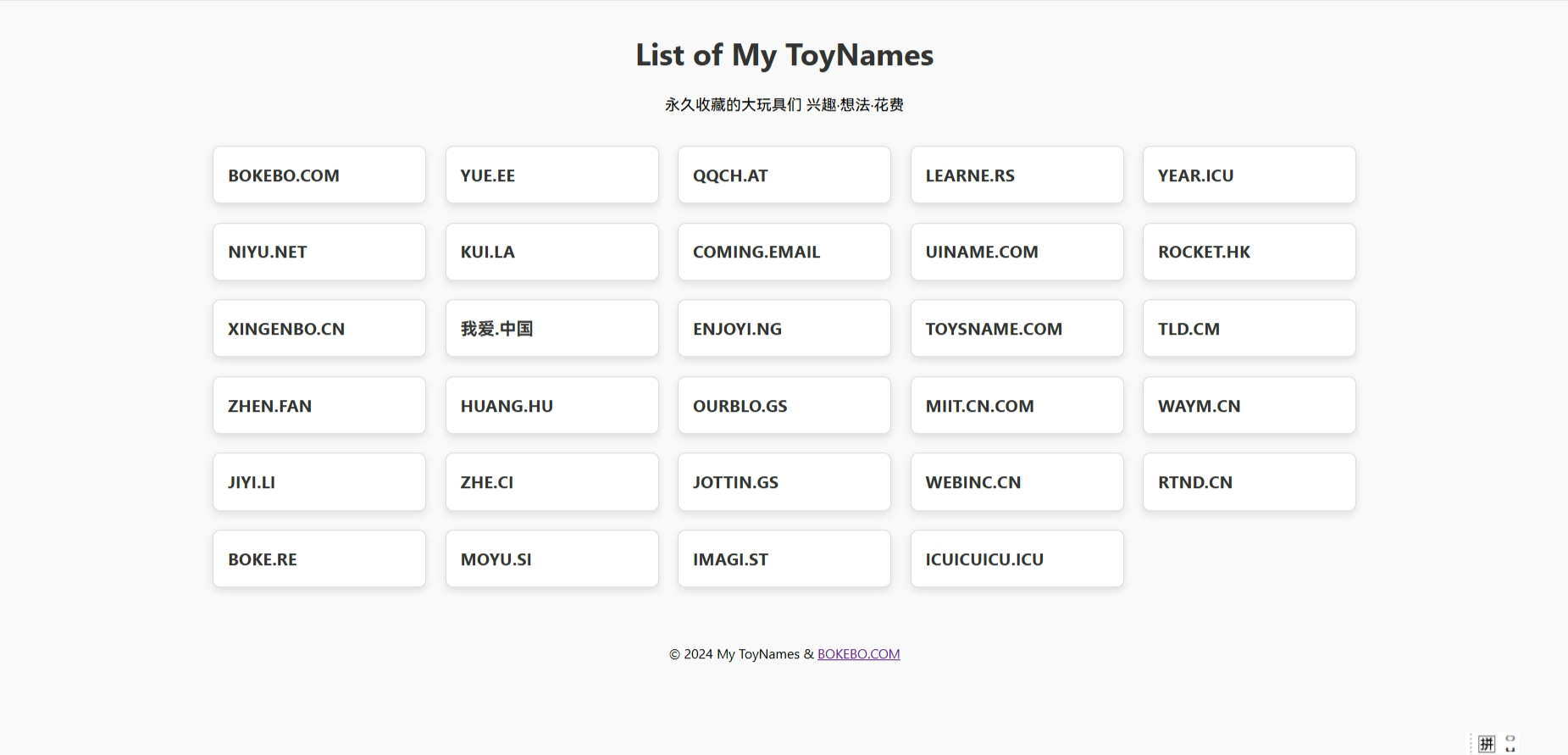The image size is (1568, 755).
Task: Select the ROCKET.HK domain card
Action: pos(1249,252)
